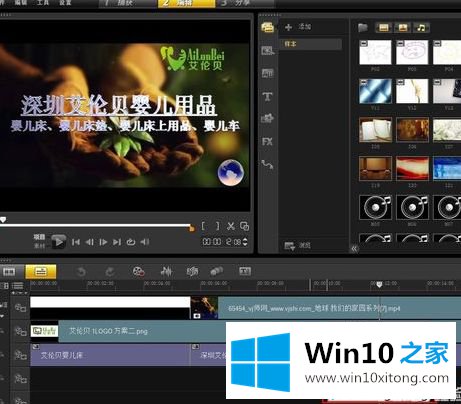Screen dimensions: 461x404
Task: Select the 样本 sample folder
Action: 311,44
